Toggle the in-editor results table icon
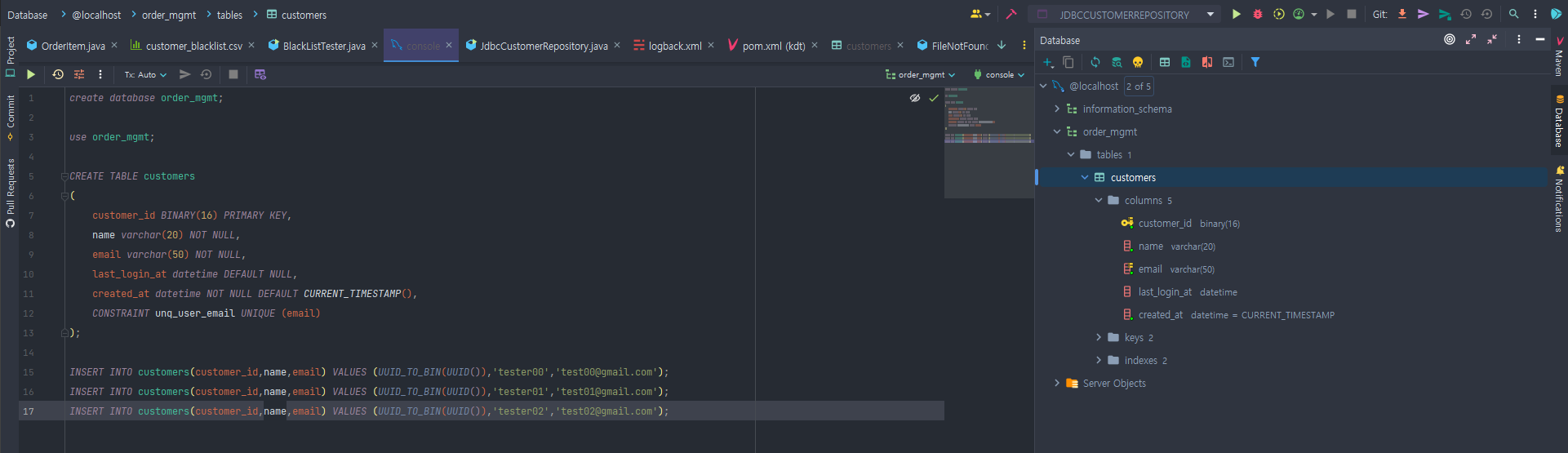 260,74
